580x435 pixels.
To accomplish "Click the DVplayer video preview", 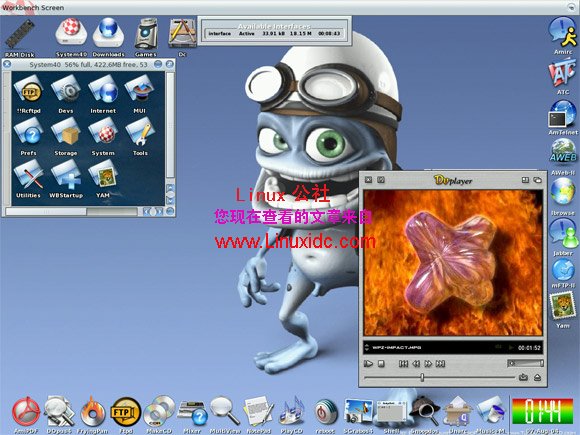I will tap(453, 263).
